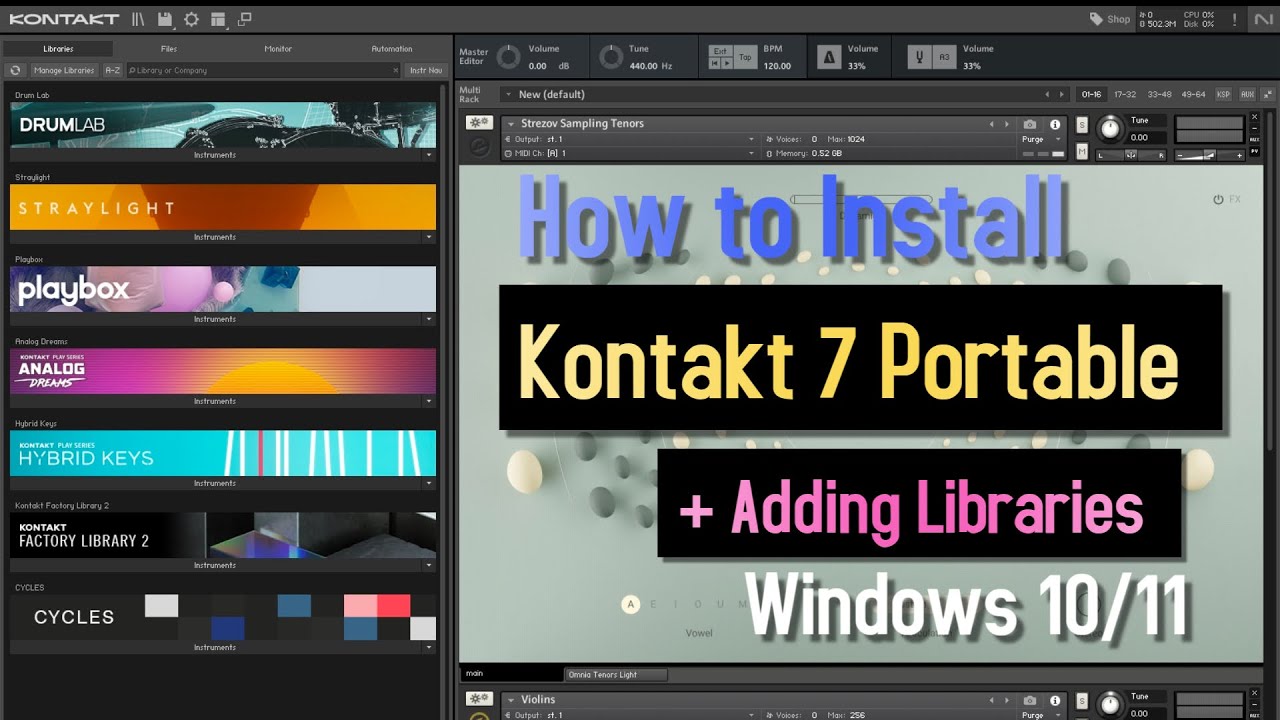Open the Shop tag button

[1110, 19]
